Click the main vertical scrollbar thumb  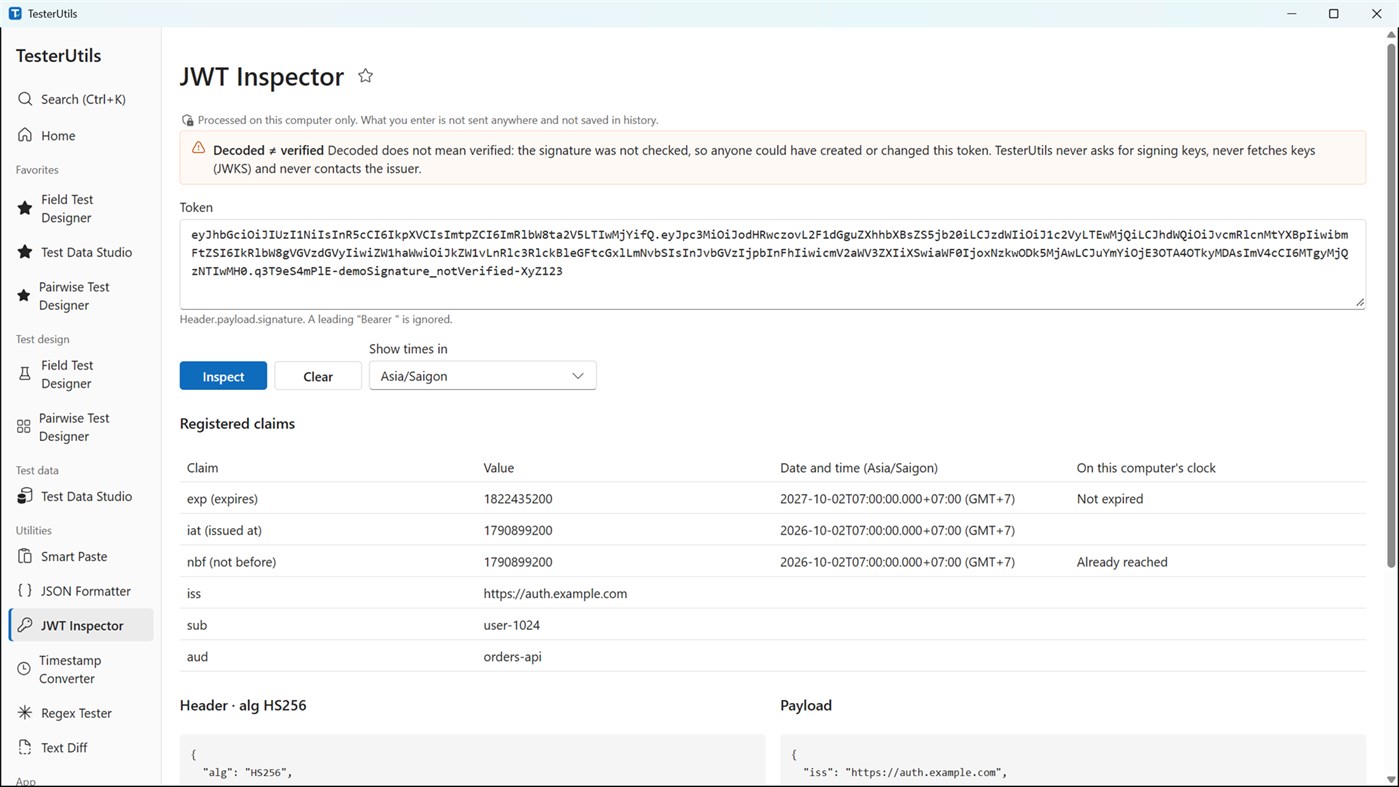click(x=1391, y=305)
